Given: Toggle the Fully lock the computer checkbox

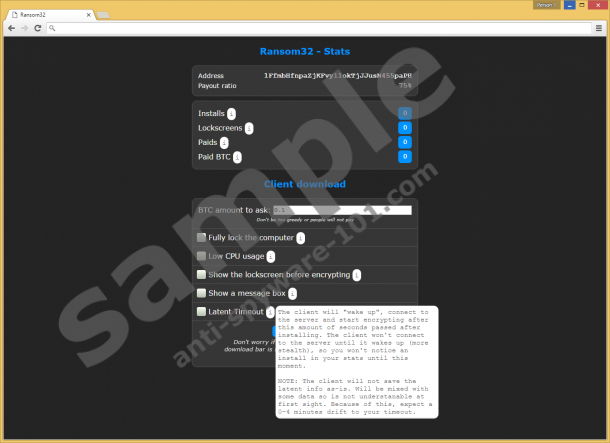Looking at the screenshot, I should pyautogui.click(x=202, y=238).
